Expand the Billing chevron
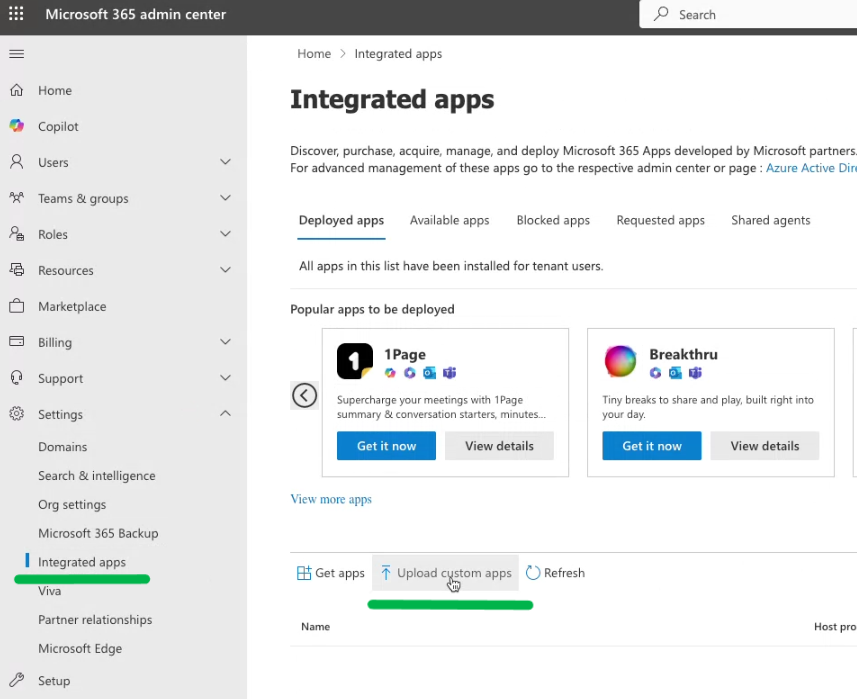The width and height of the screenshot is (857, 699). coord(225,342)
